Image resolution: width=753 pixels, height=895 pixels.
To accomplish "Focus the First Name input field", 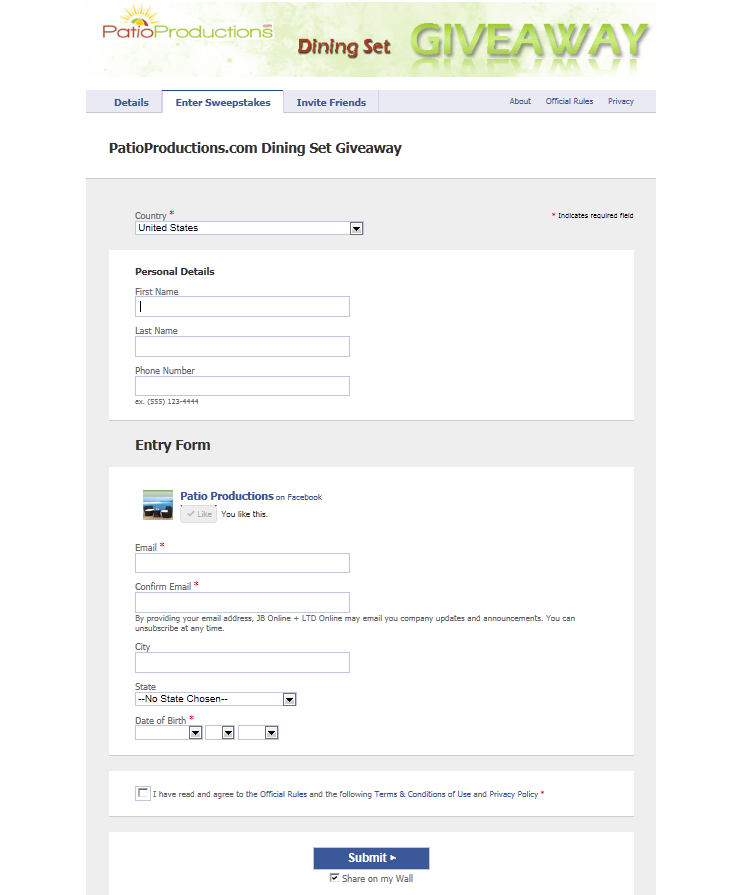I will tap(242, 307).
